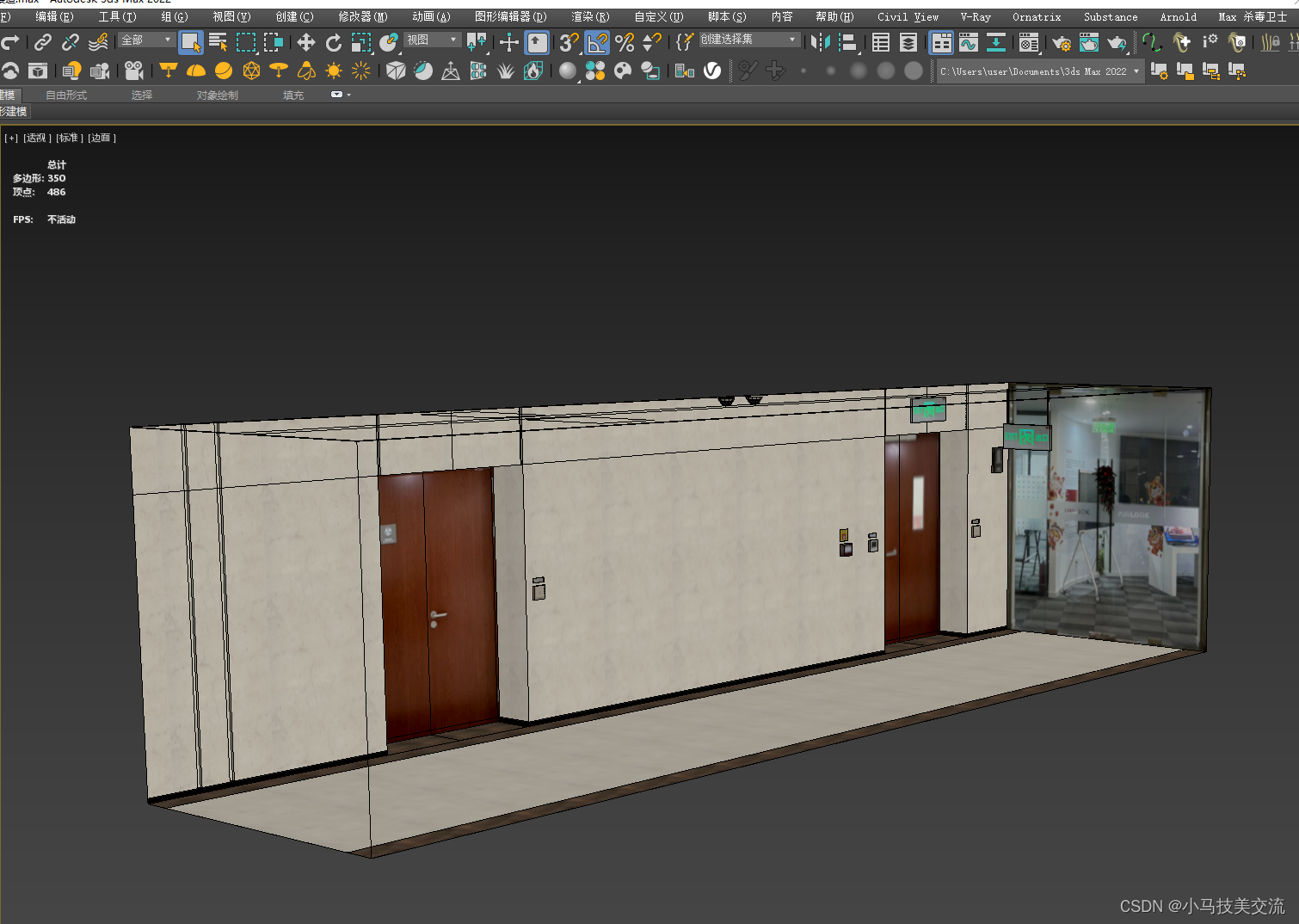Open the 创建选择集 dropdown
The width and height of the screenshot is (1299, 924).
tap(748, 40)
